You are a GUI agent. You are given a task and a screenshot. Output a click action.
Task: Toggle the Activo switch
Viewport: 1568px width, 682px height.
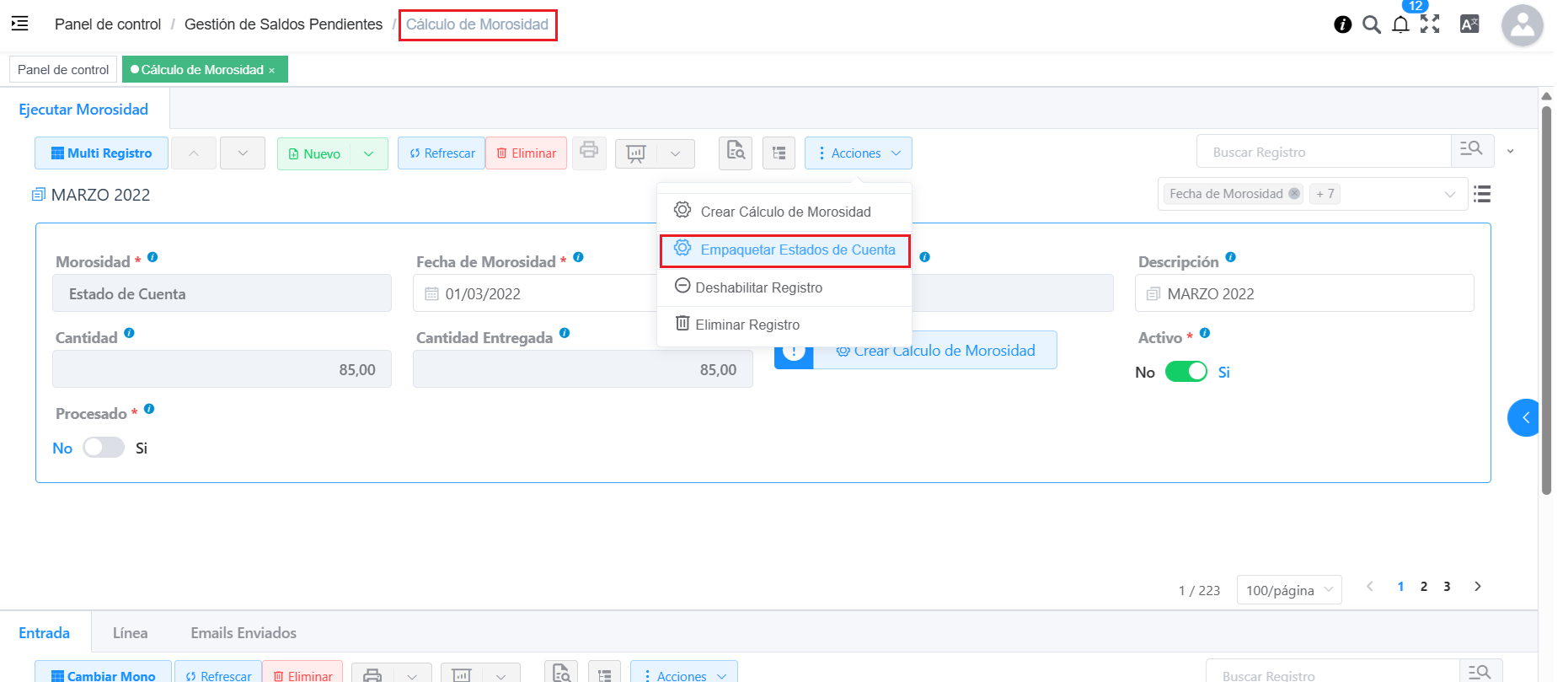[x=1185, y=372]
